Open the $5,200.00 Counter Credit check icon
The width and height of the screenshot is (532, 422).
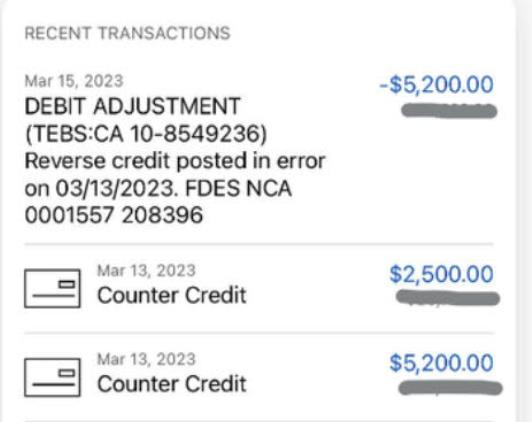pyautogui.click(x=52, y=377)
